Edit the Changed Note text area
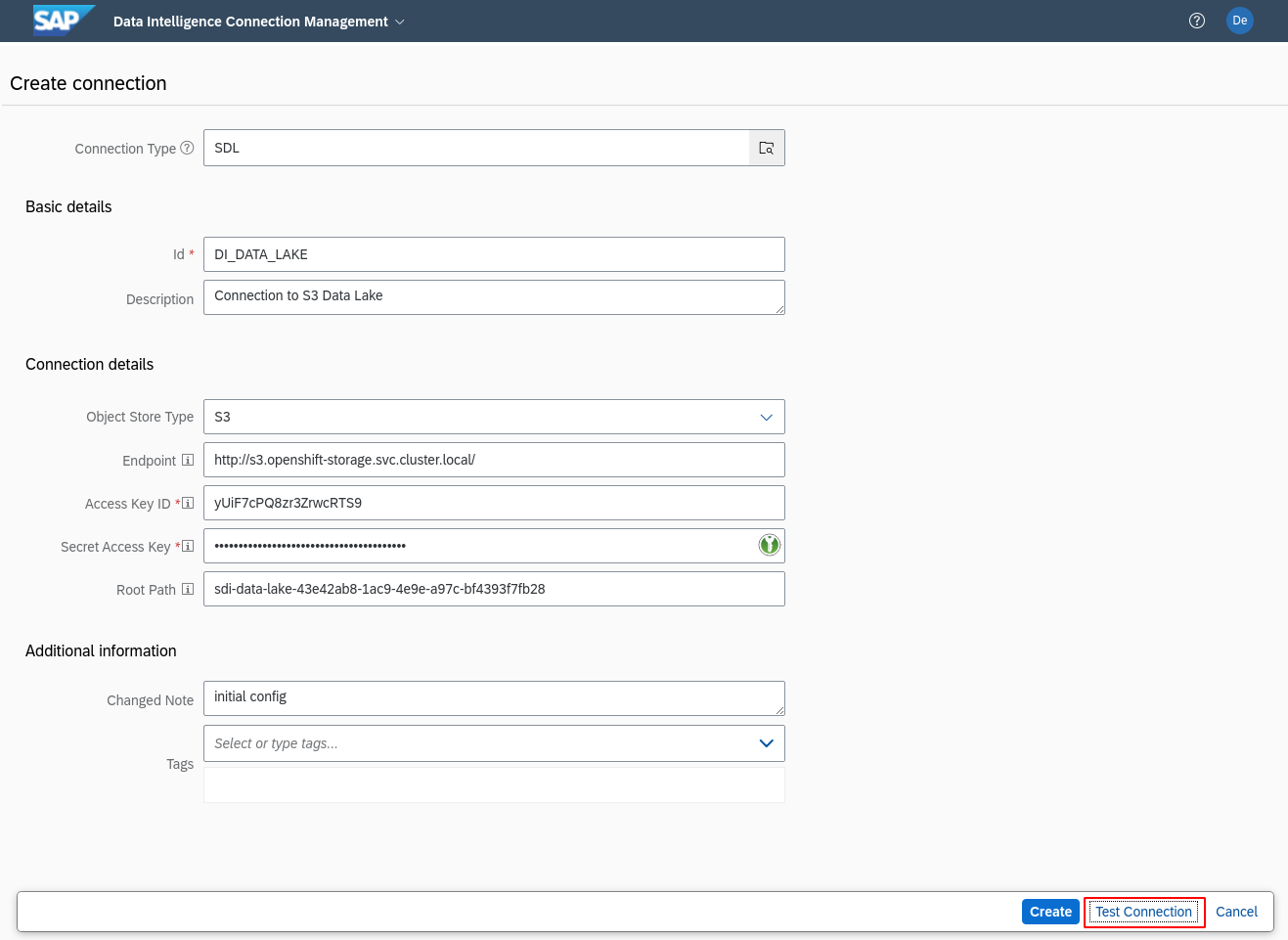Screen dimensions: 1288x940 494,698
